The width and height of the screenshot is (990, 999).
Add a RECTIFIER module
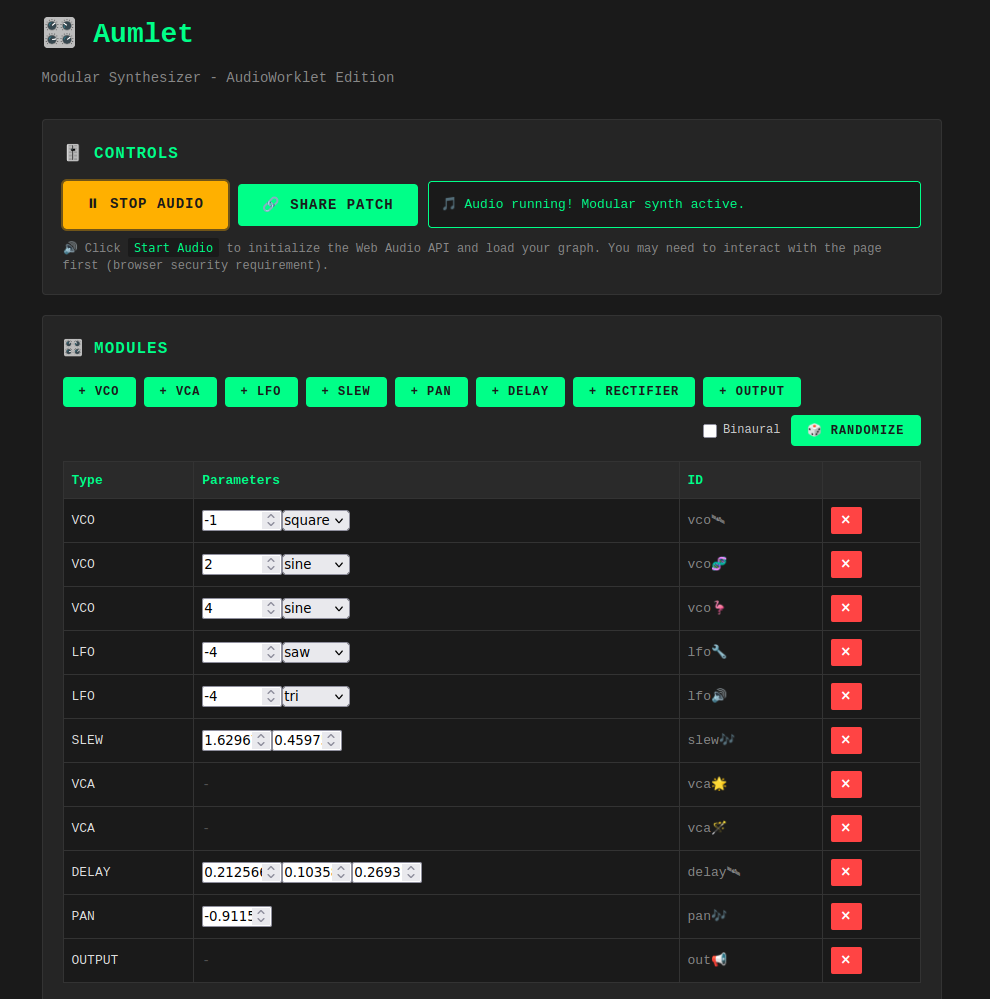633,392
